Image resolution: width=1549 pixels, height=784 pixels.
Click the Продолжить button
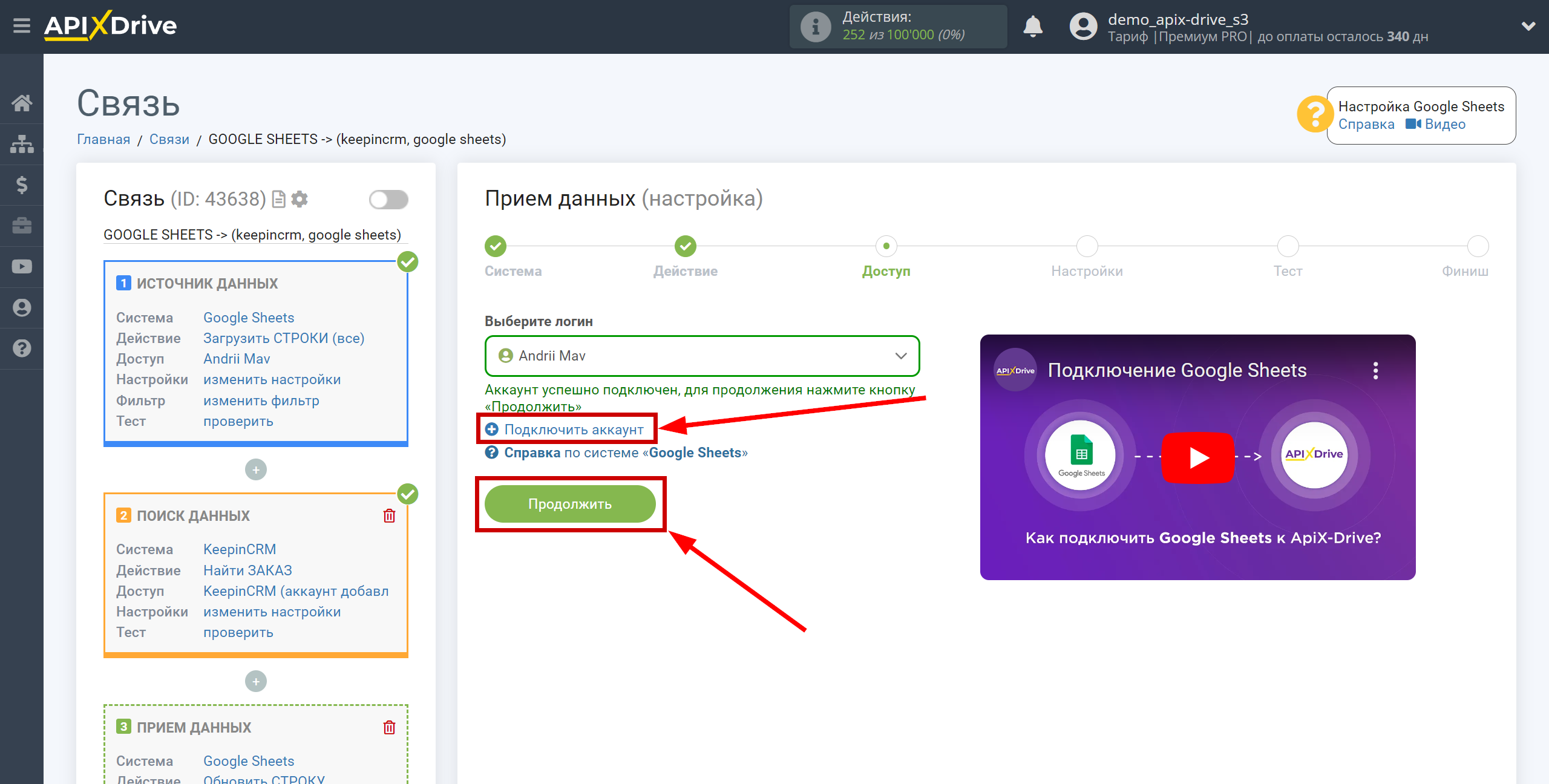pos(570,504)
